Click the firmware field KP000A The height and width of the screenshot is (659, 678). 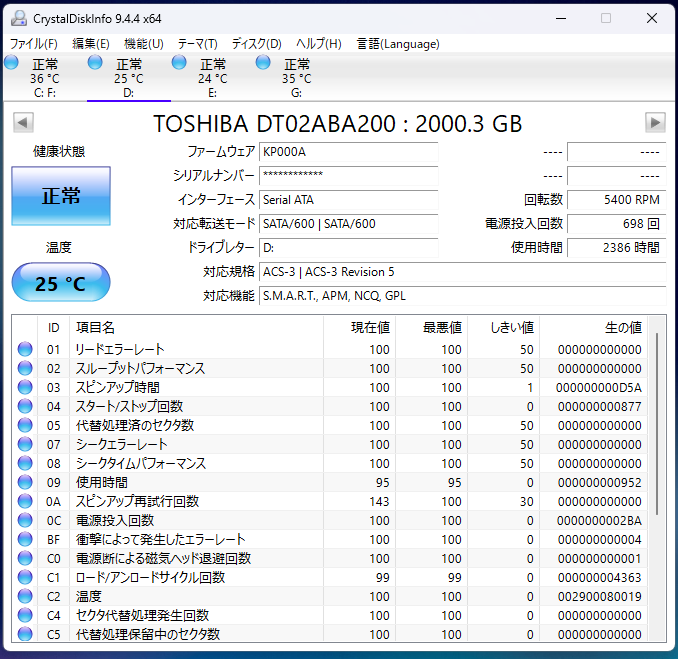tap(349, 152)
